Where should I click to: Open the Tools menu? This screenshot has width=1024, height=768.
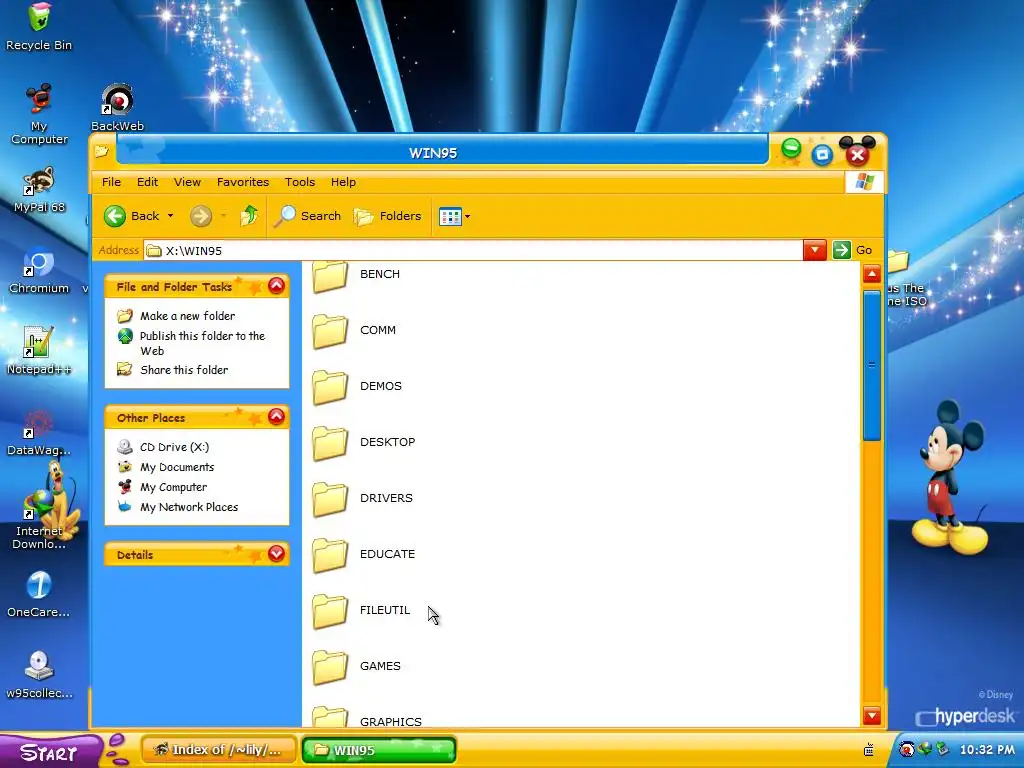300,182
